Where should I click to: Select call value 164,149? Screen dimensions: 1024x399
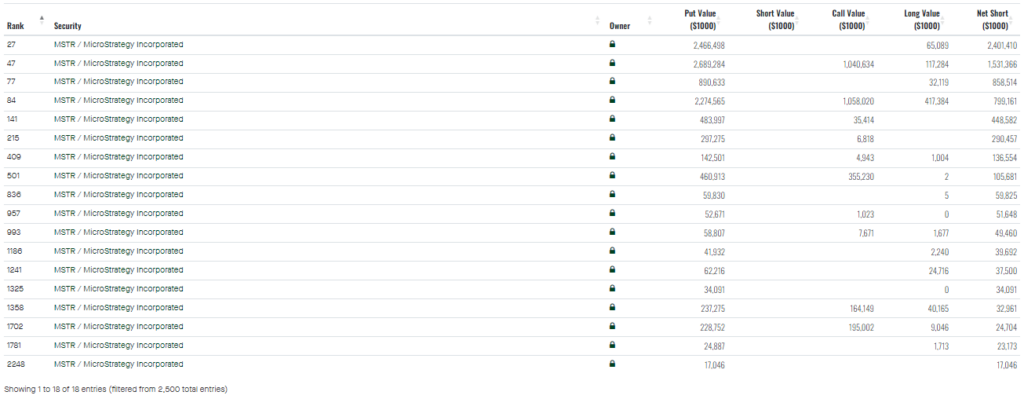(x=861, y=308)
